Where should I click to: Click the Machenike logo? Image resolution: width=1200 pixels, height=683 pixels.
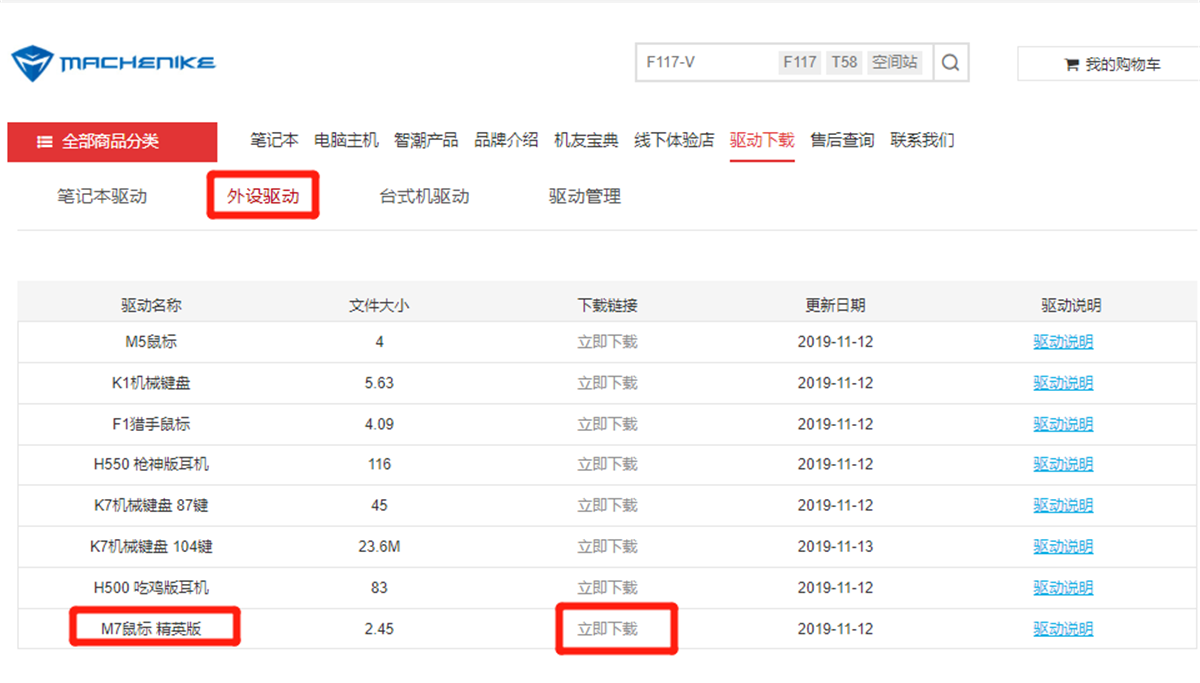point(113,63)
